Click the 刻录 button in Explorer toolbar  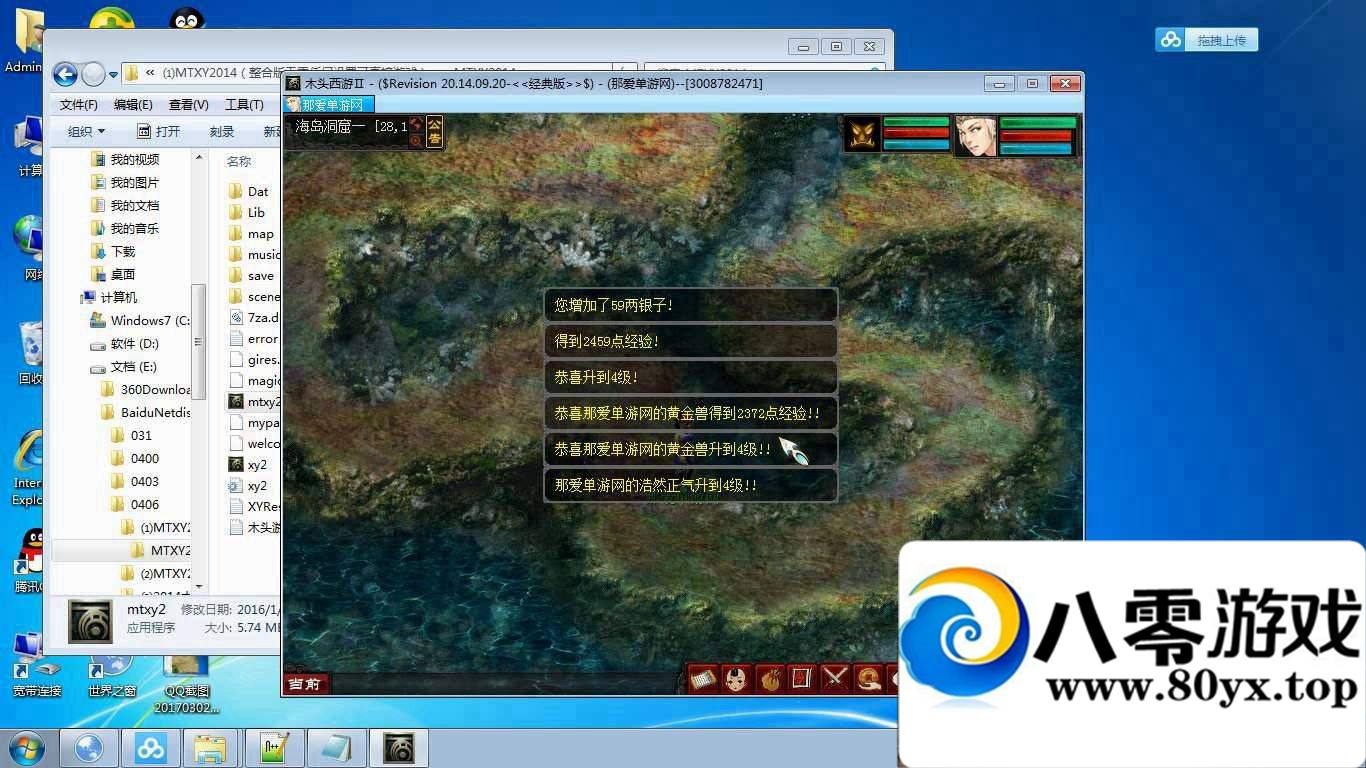pos(222,132)
